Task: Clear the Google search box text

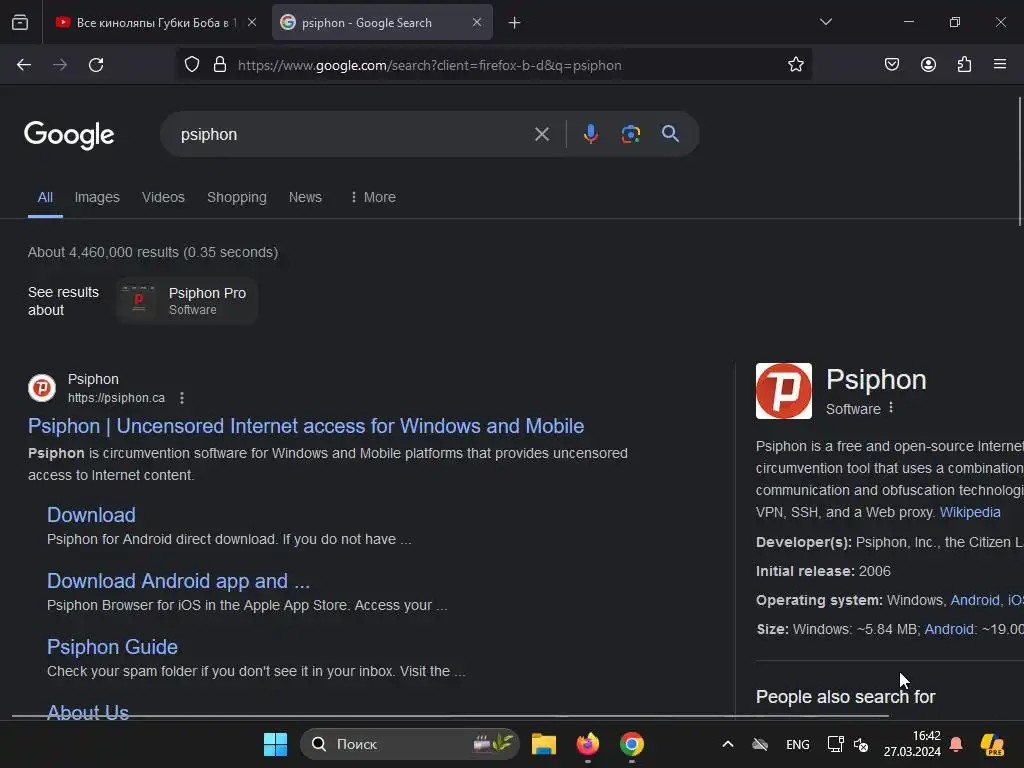Action: coord(541,135)
